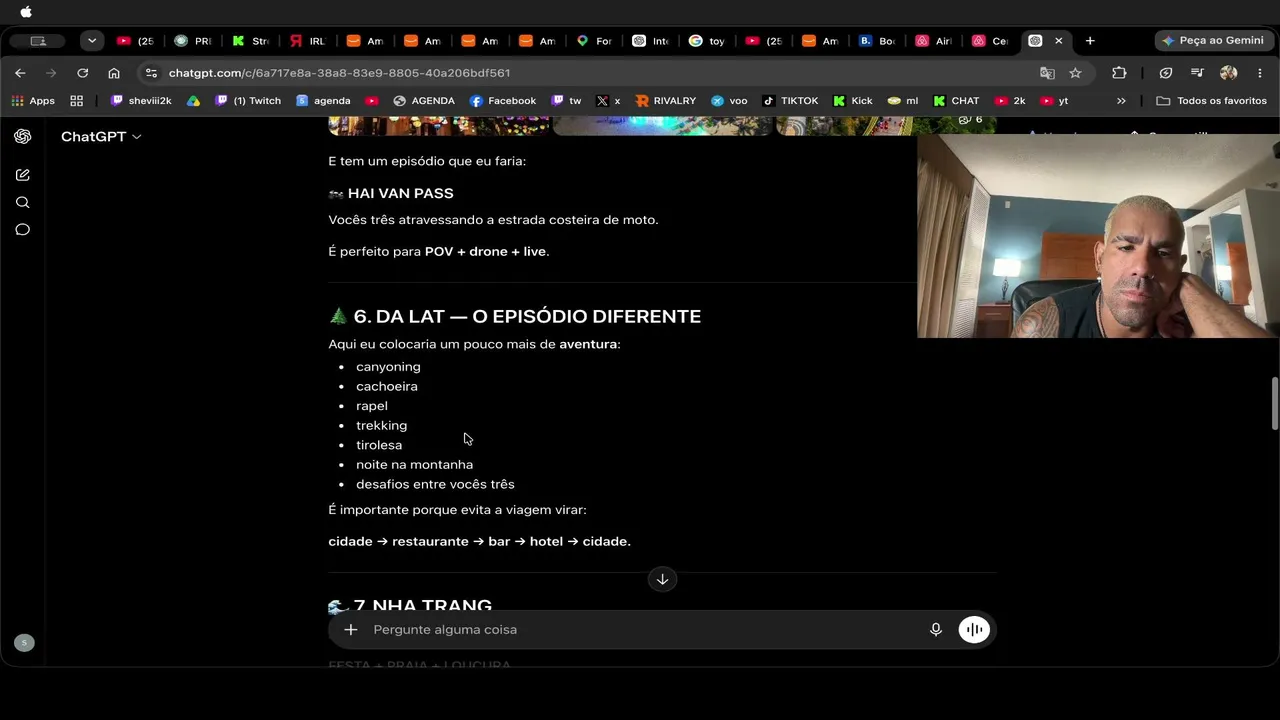Image resolution: width=1280 pixels, height=720 pixels.
Task: Open the tab groups grid icon in the bookmarks bar
Action: coord(77,101)
